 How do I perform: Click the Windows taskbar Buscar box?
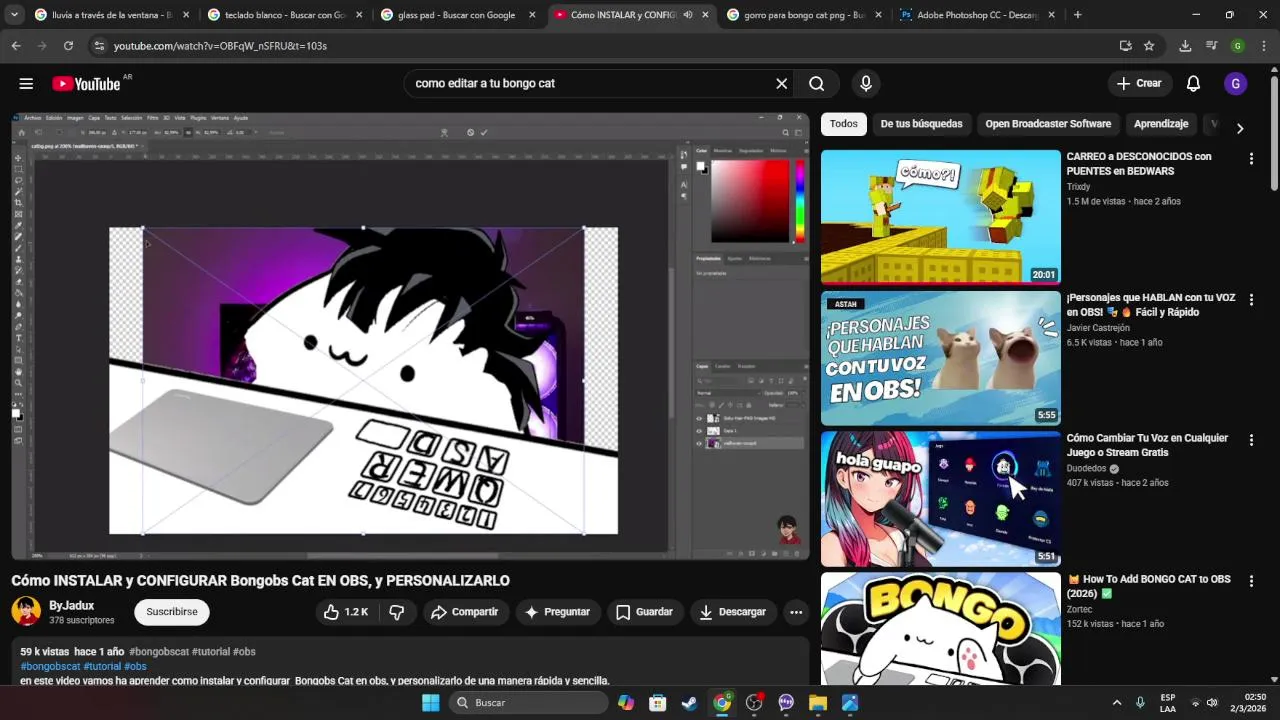[x=528, y=703]
